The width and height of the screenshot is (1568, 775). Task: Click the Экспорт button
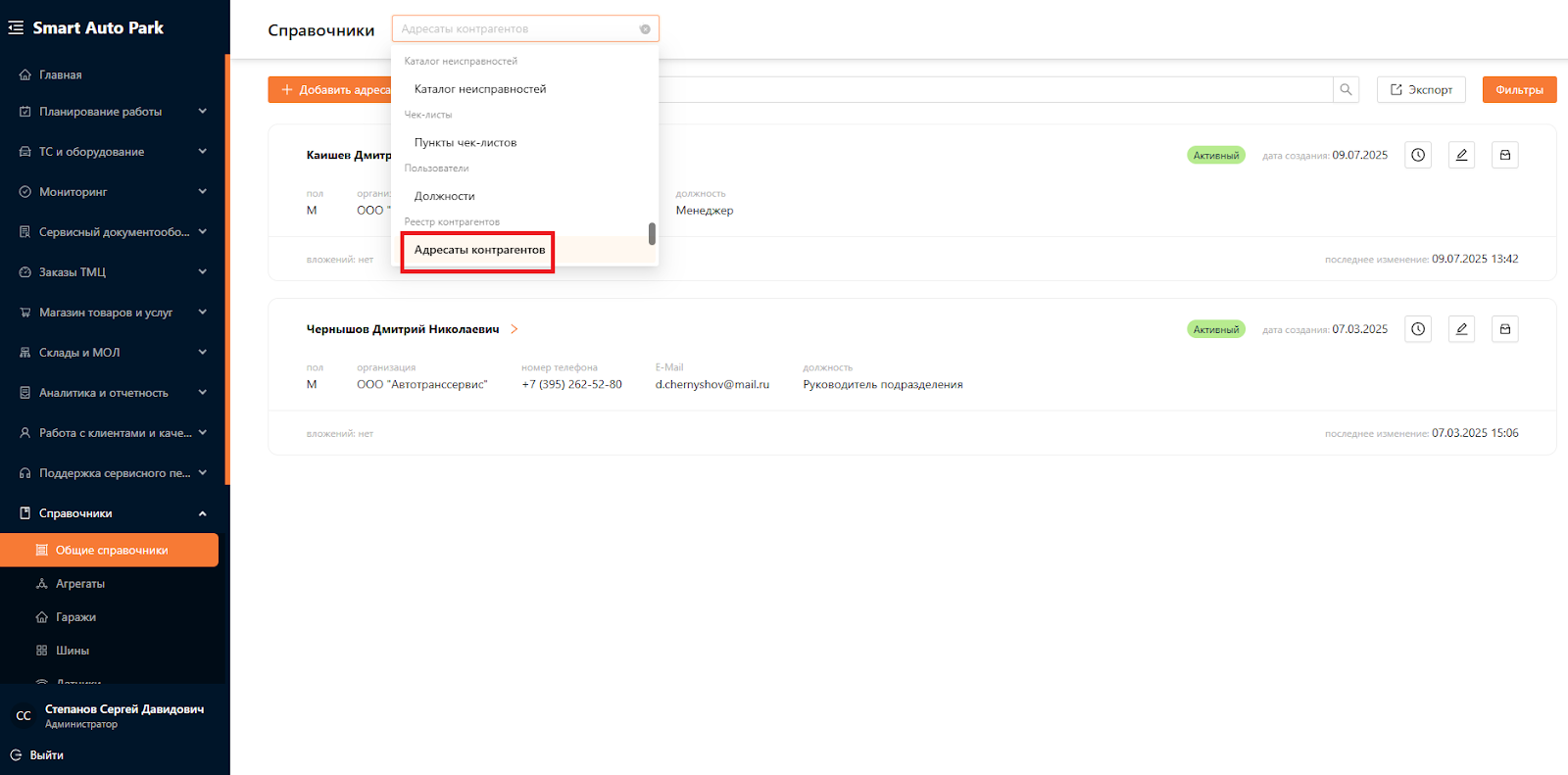pyautogui.click(x=1420, y=90)
